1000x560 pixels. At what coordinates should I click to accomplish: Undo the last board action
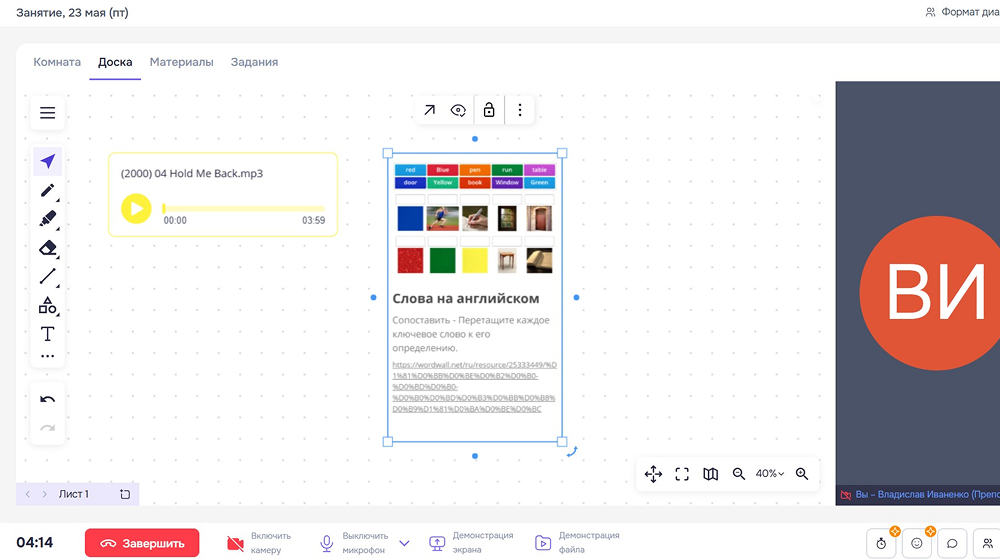(47, 399)
